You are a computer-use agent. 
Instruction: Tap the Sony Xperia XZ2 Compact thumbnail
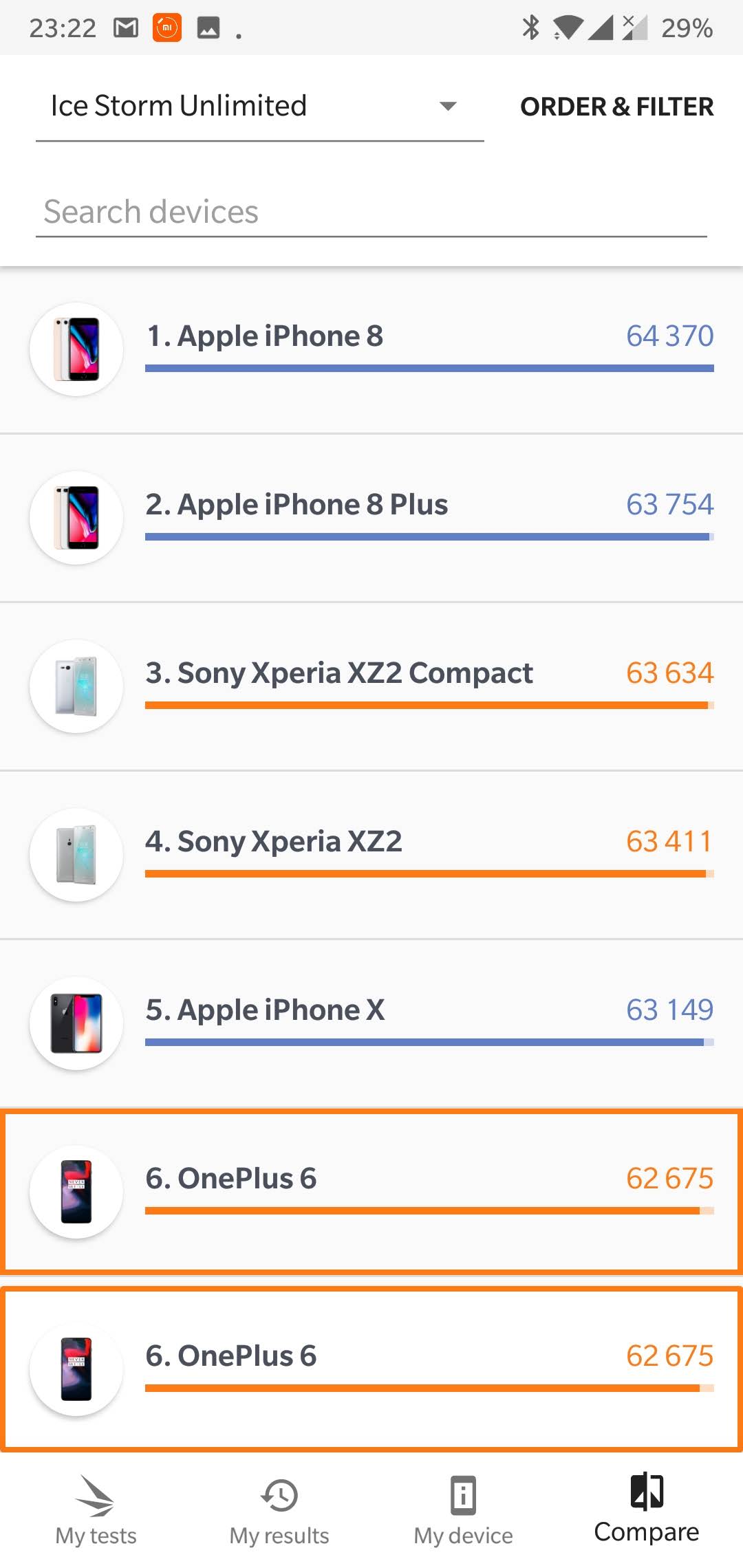coord(76,686)
